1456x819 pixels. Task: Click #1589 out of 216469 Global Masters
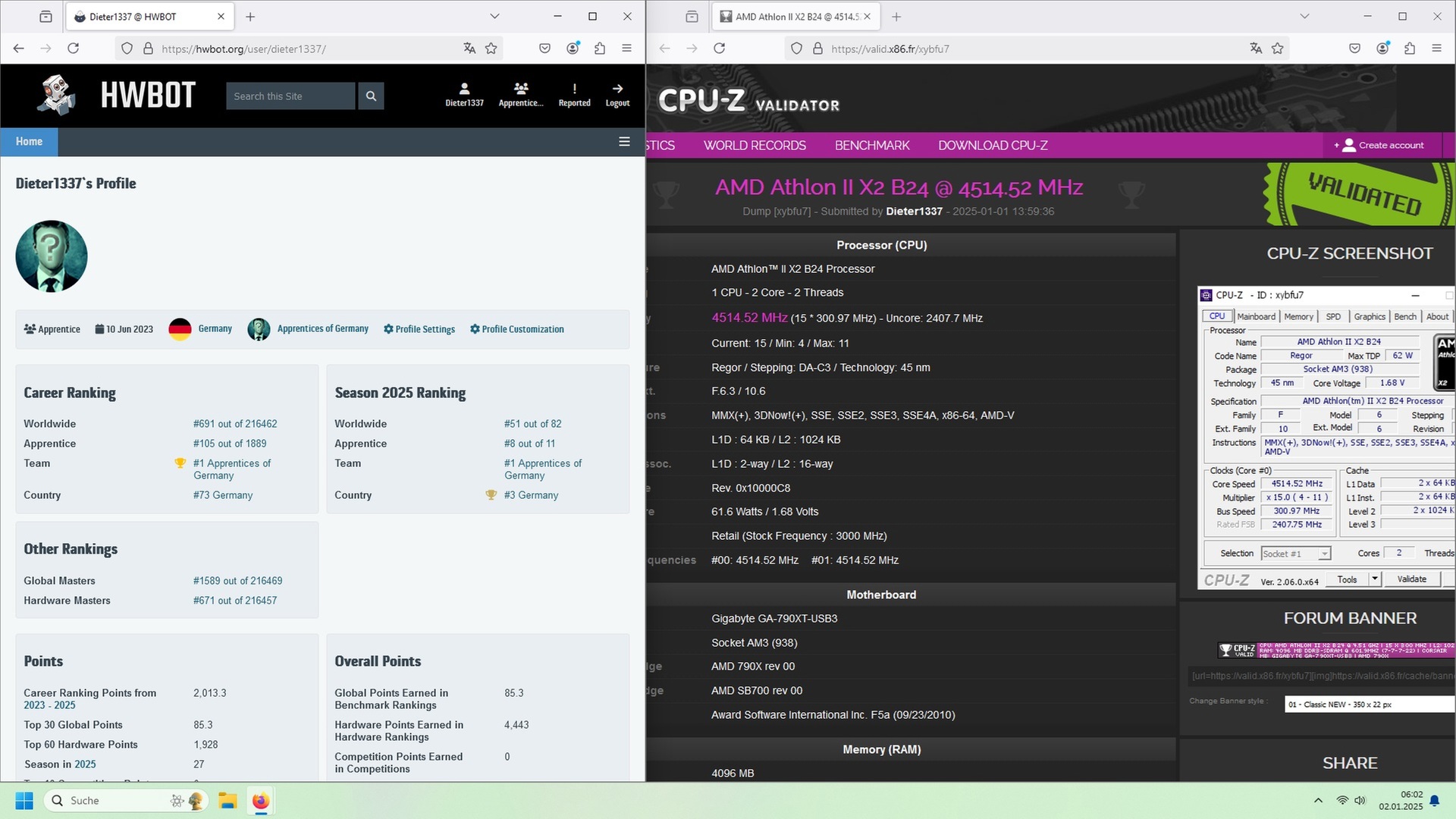[x=237, y=581]
